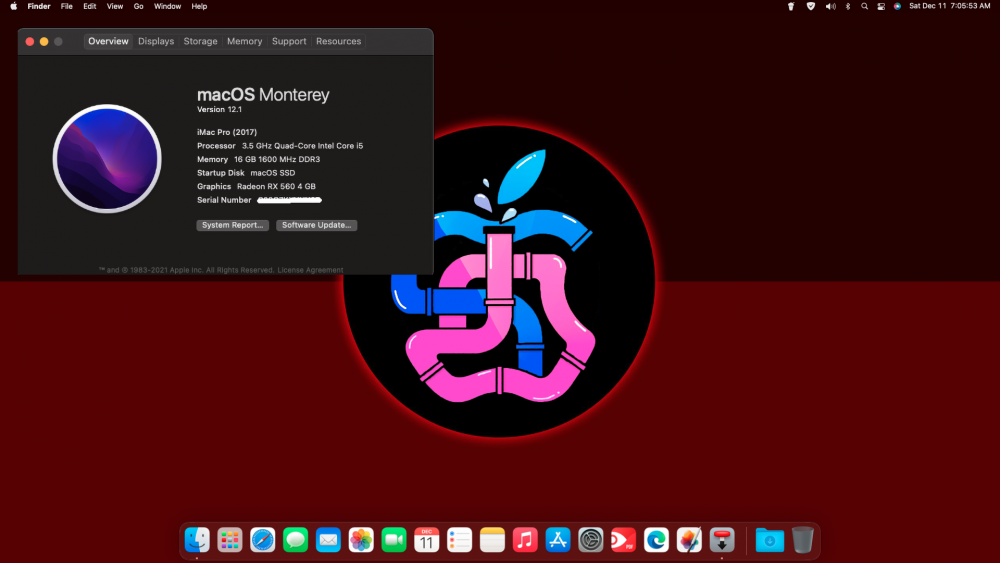The height and width of the screenshot is (563, 1000).
Task: Open the File menu
Action: [66, 6]
